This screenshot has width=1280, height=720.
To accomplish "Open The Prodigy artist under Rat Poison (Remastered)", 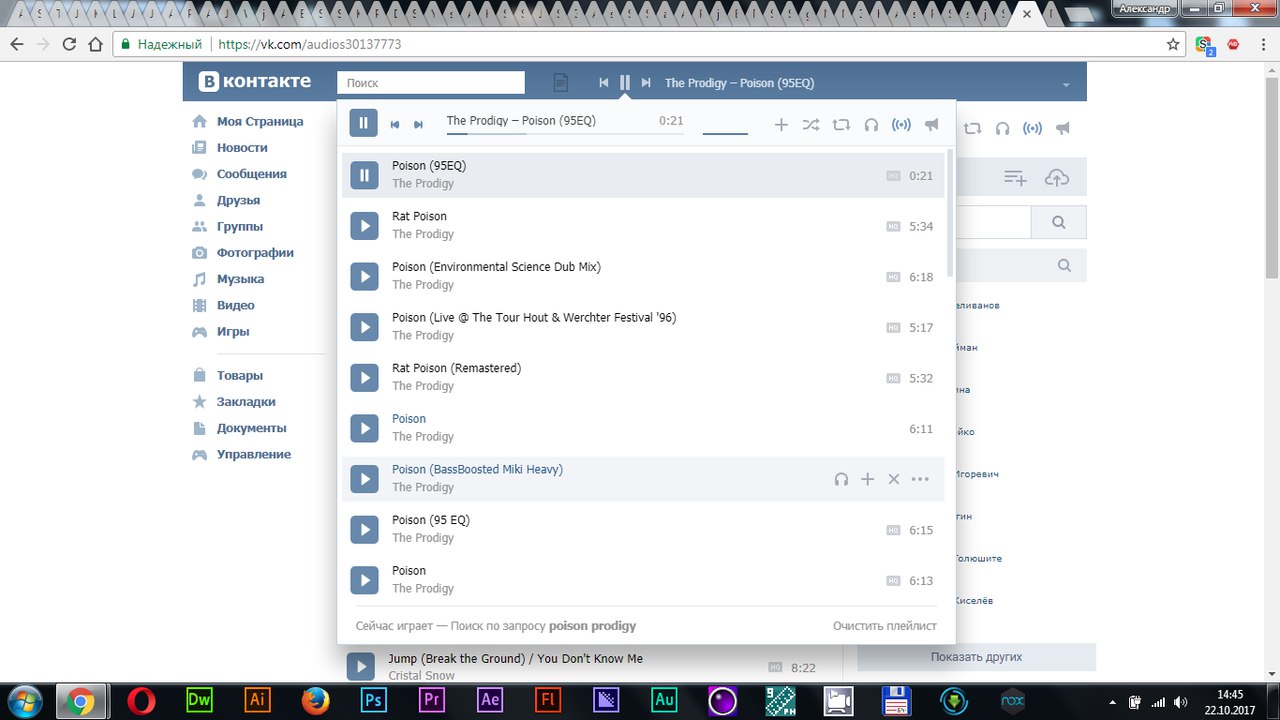I will pos(423,386).
